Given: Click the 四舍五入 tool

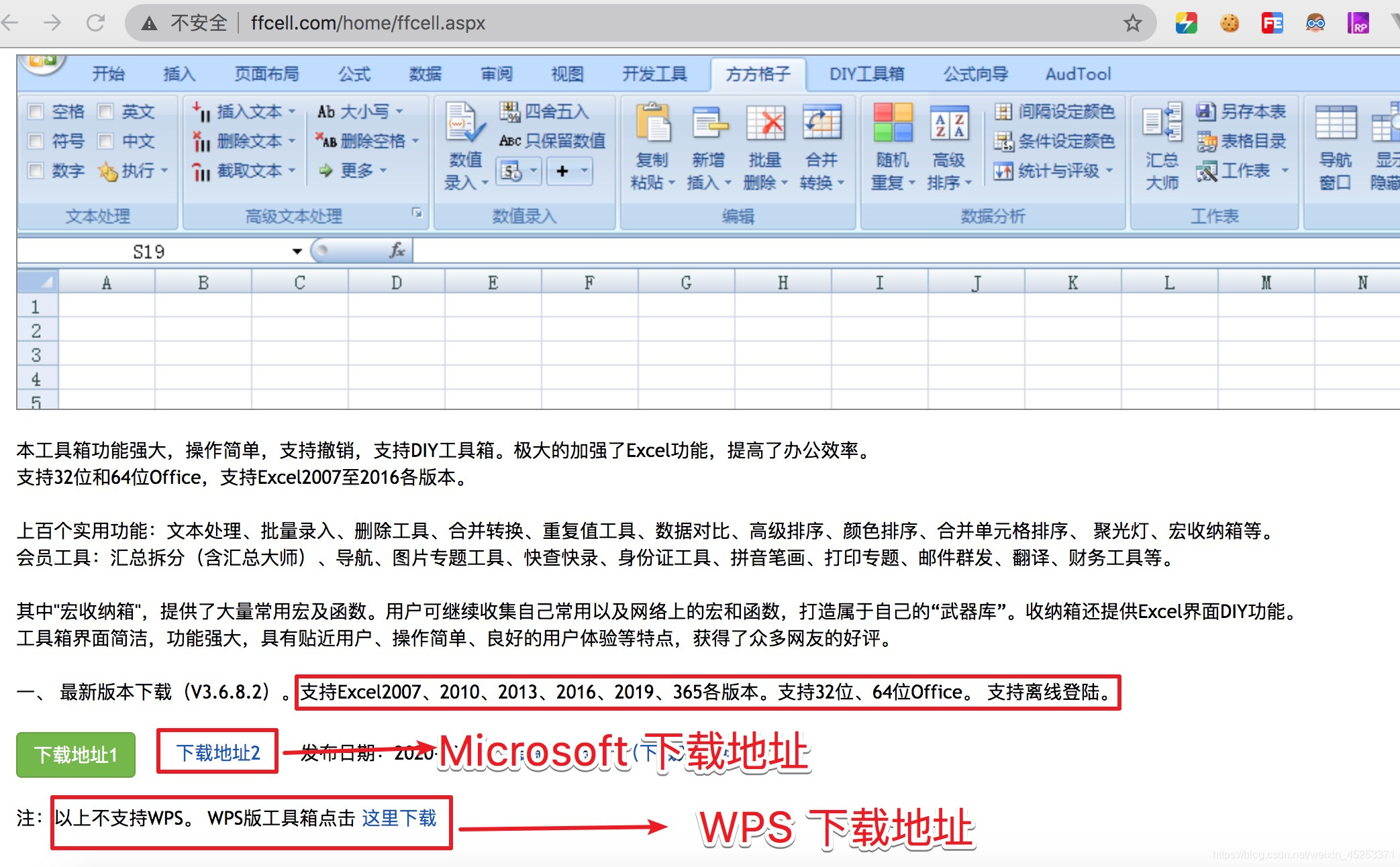Looking at the screenshot, I should click(544, 111).
